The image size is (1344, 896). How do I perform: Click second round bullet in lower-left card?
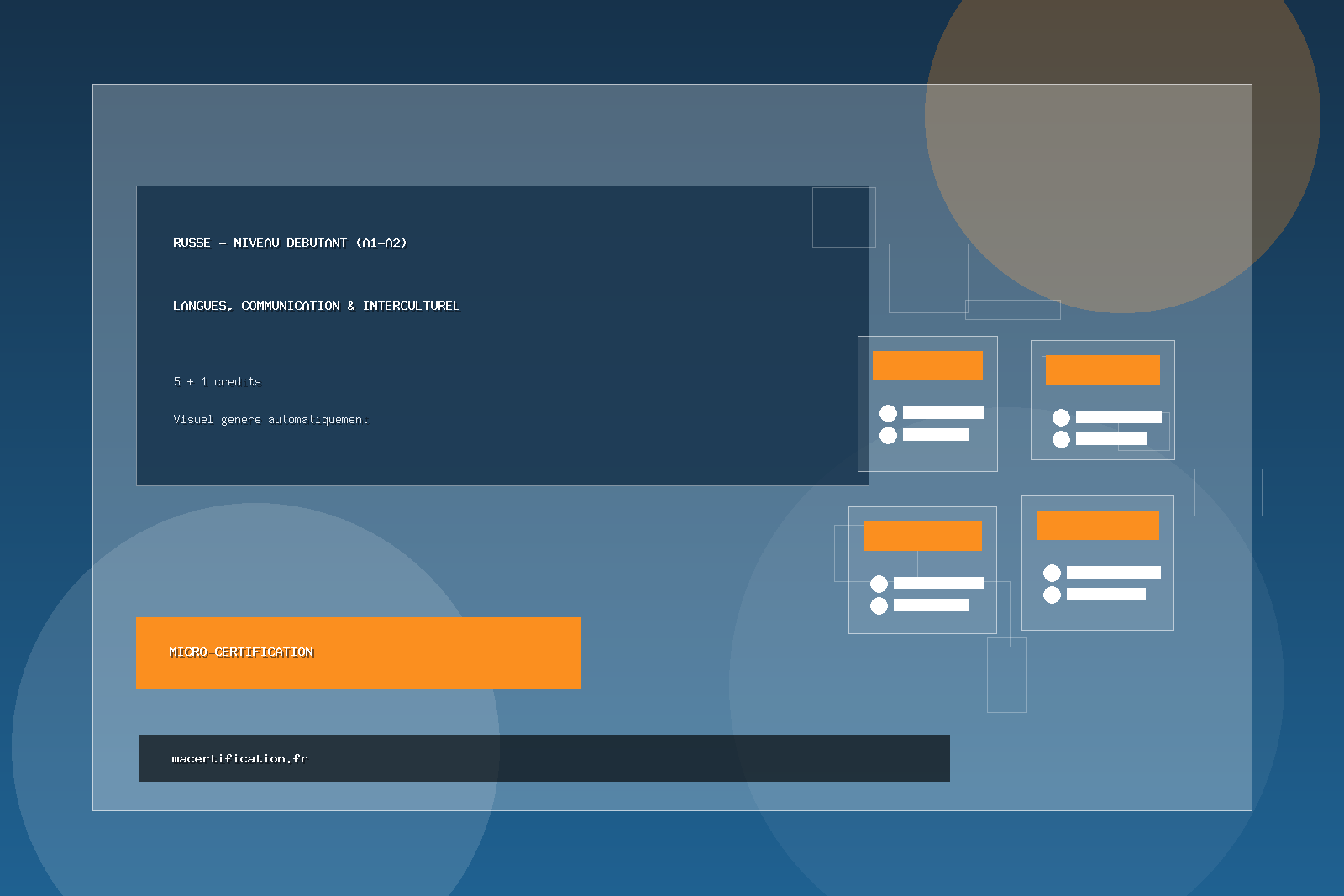click(x=879, y=605)
